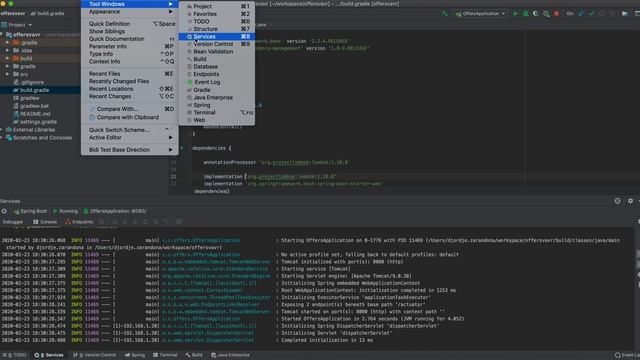Switch to Debugger tab in Services
640x360 pixels.
pyautogui.click(x=13, y=222)
